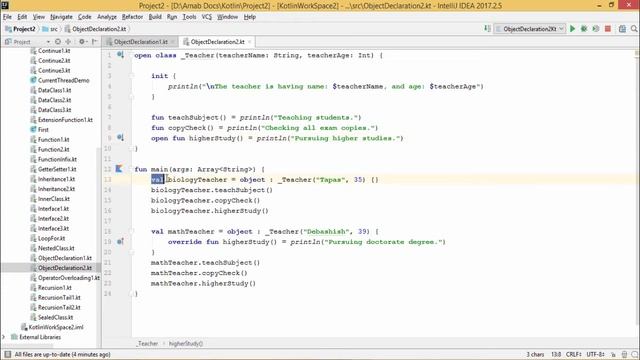
Task: Change CRLF line separator in status bar
Action: (573, 354)
